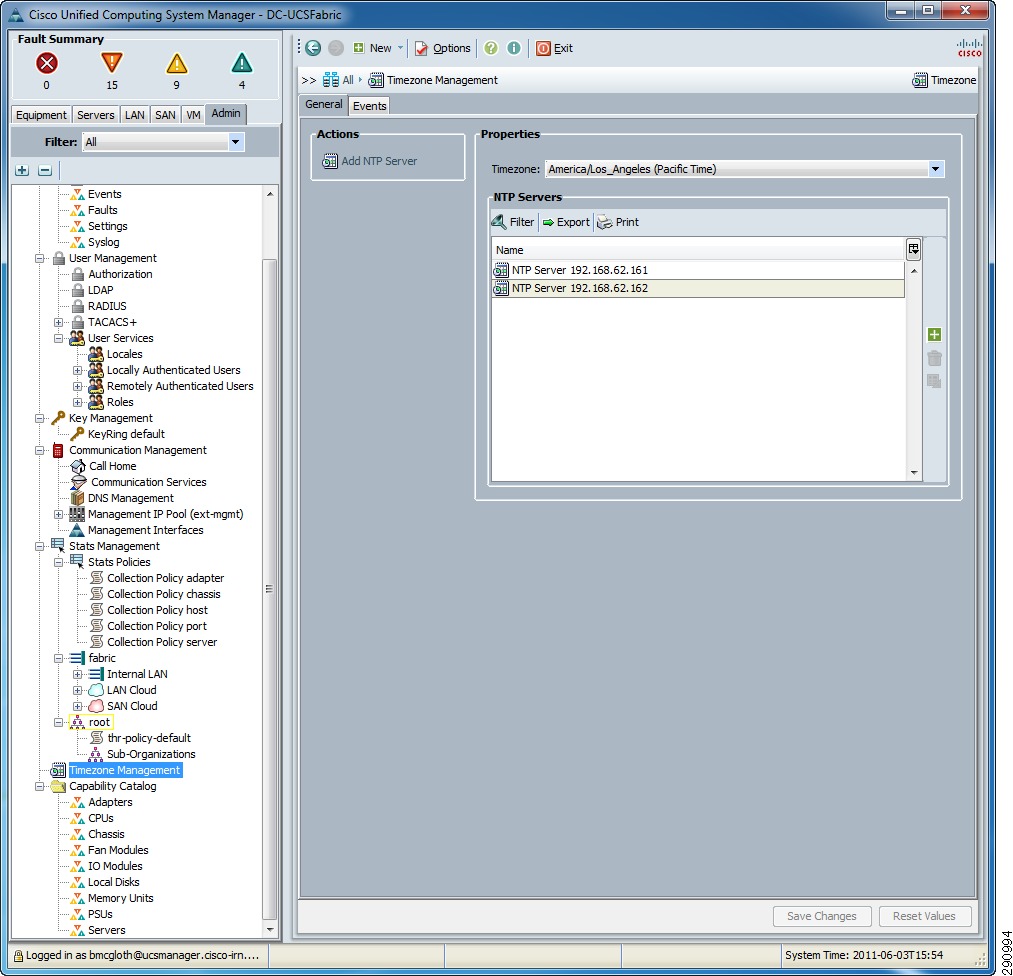The height and width of the screenshot is (976, 1013).
Task: Click the Options button label
Action: (452, 48)
